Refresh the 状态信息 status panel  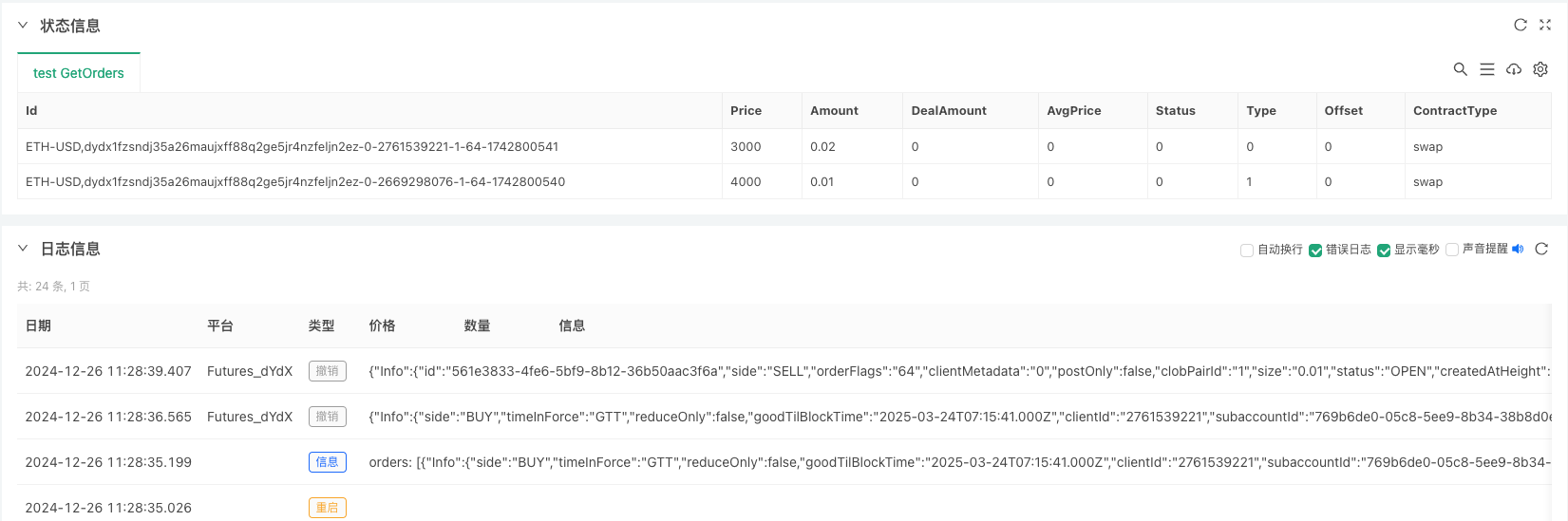click(x=1521, y=26)
